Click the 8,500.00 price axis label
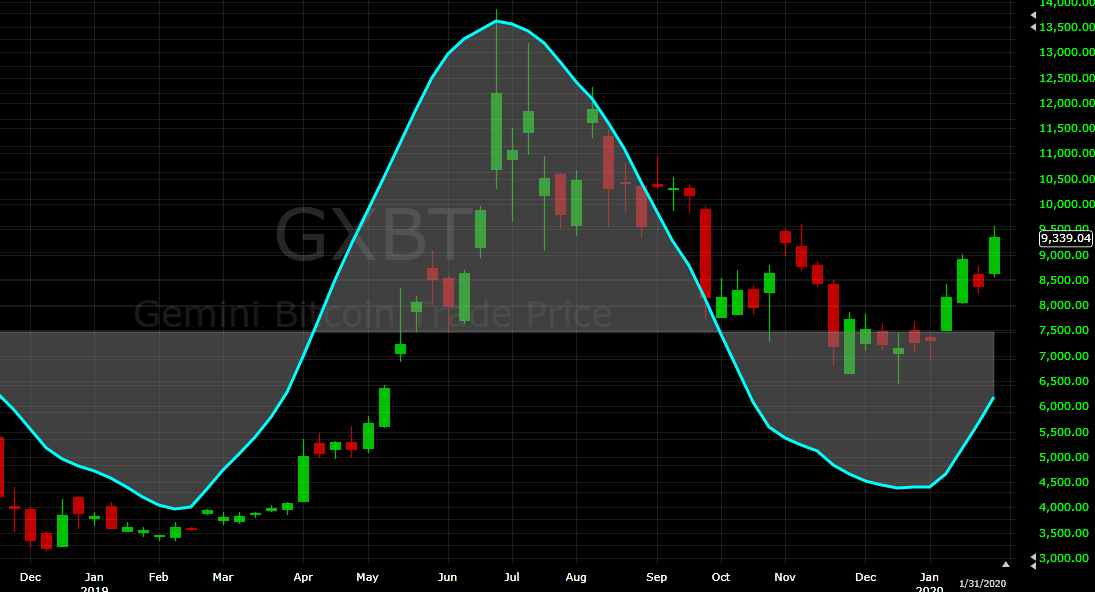This screenshot has height=592, width=1095. (1064, 281)
